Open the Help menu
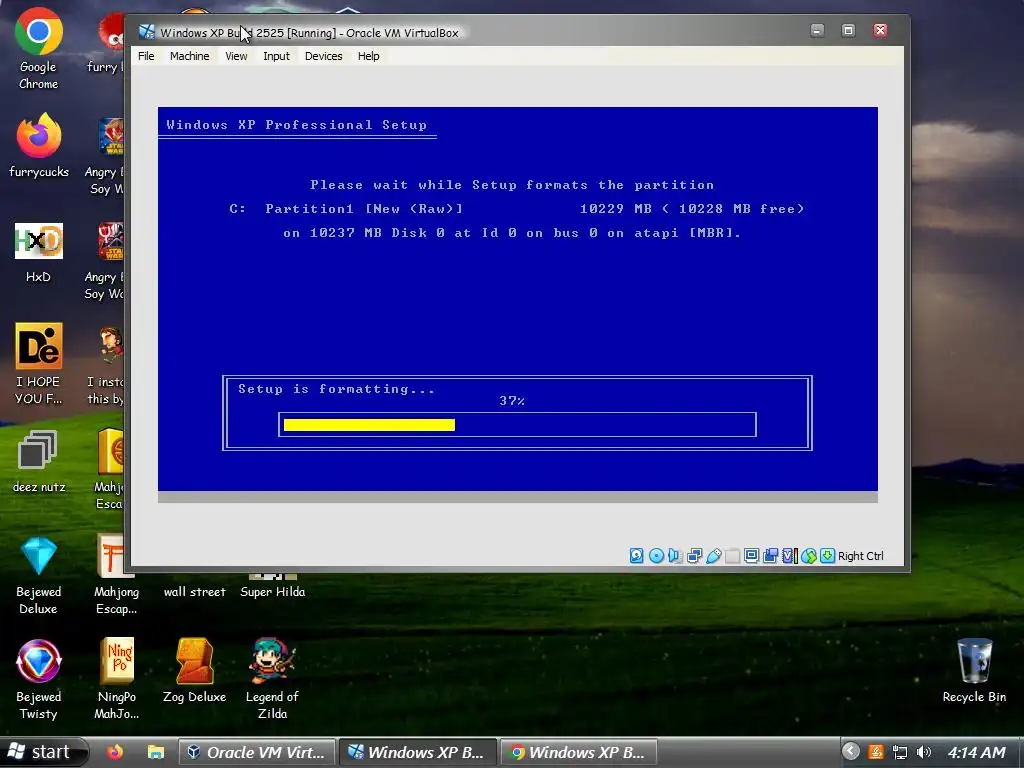 (368, 56)
